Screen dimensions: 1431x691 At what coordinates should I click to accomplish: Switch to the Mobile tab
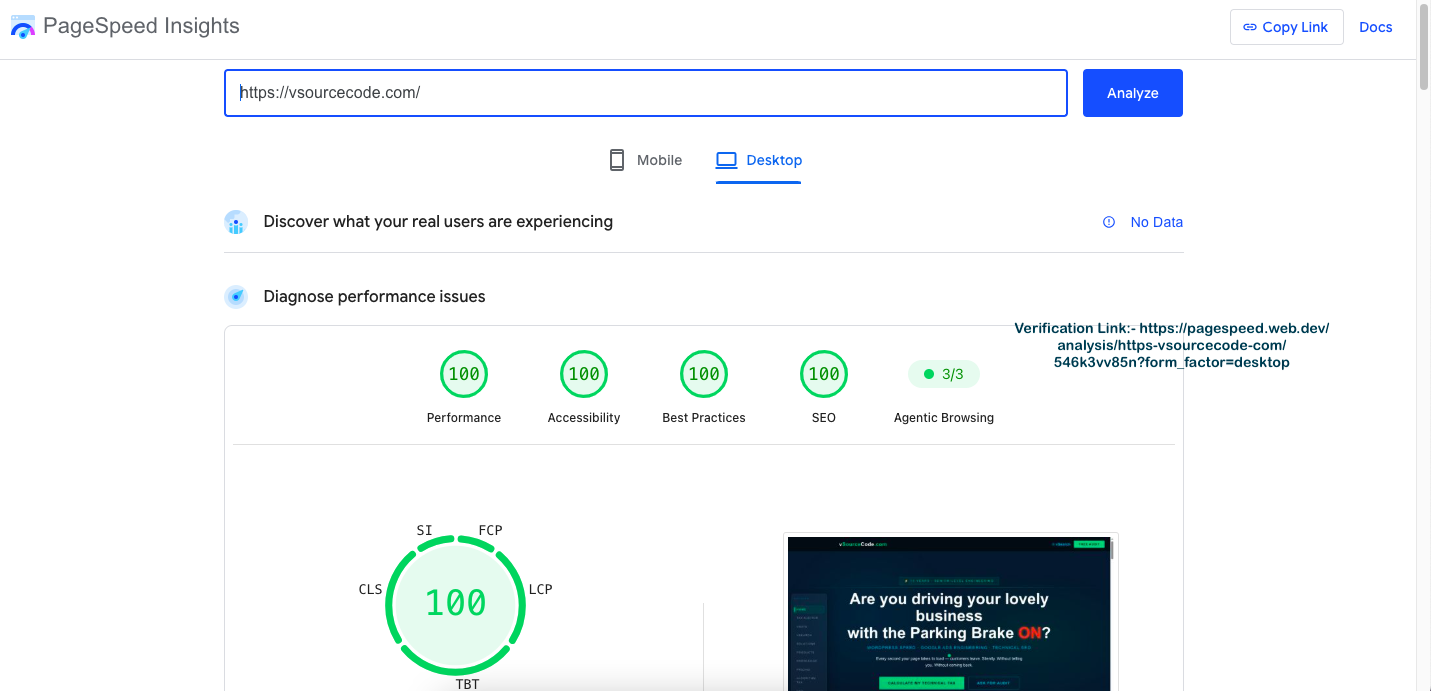646,160
